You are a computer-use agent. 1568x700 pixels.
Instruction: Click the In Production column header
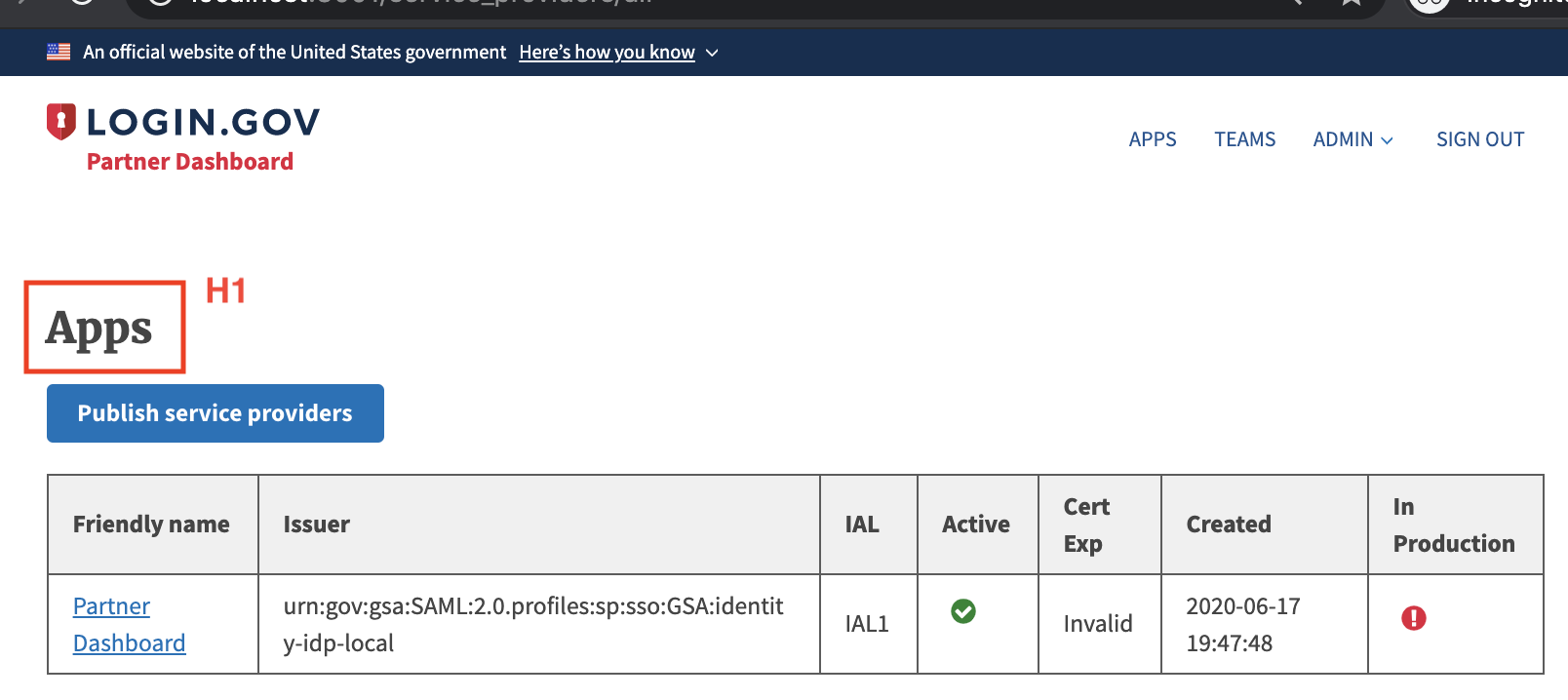(1456, 525)
